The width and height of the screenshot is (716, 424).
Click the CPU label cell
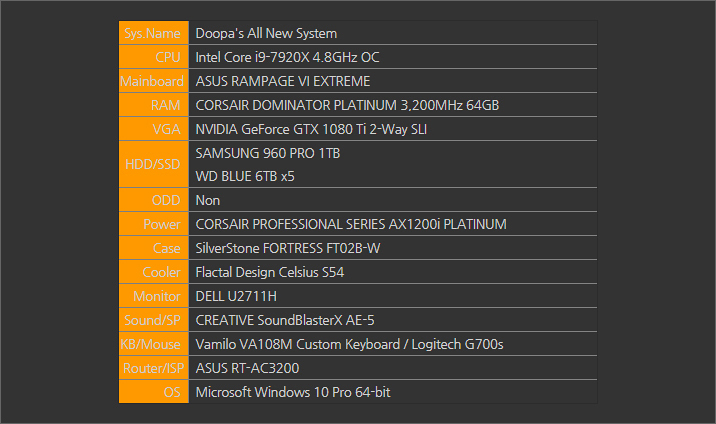[x=153, y=57]
